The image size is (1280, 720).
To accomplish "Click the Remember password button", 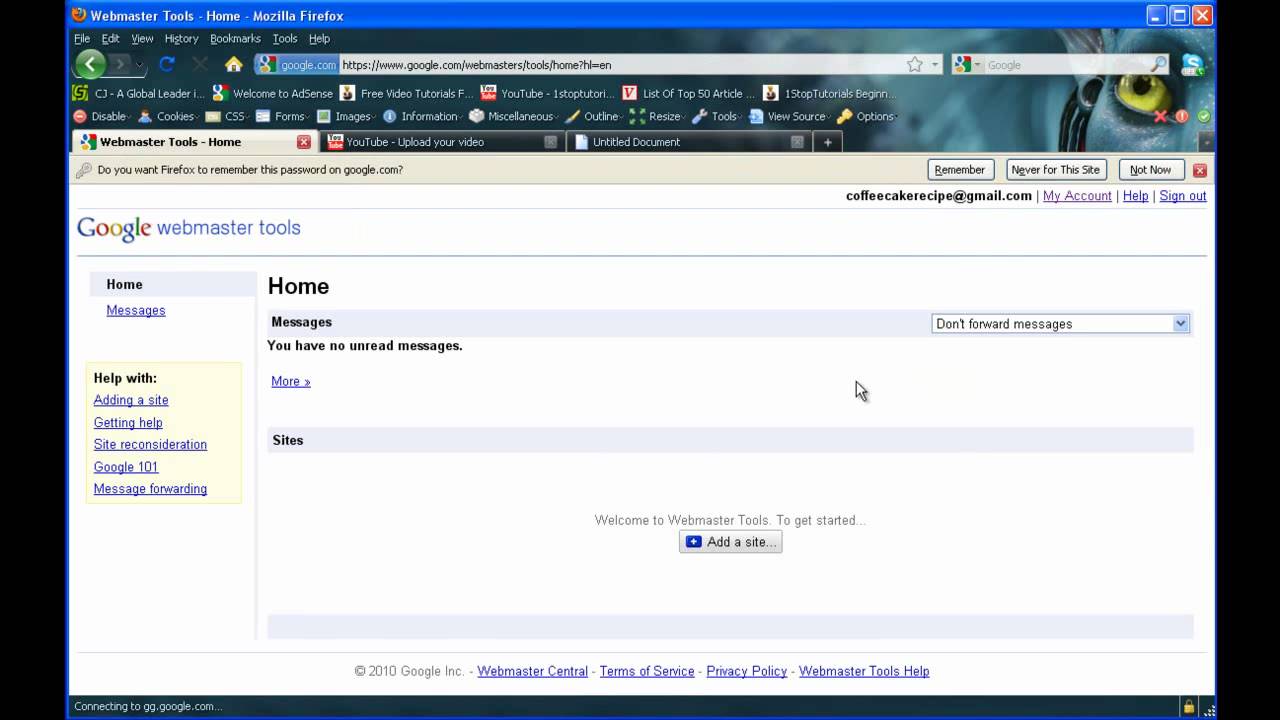I will (960, 170).
